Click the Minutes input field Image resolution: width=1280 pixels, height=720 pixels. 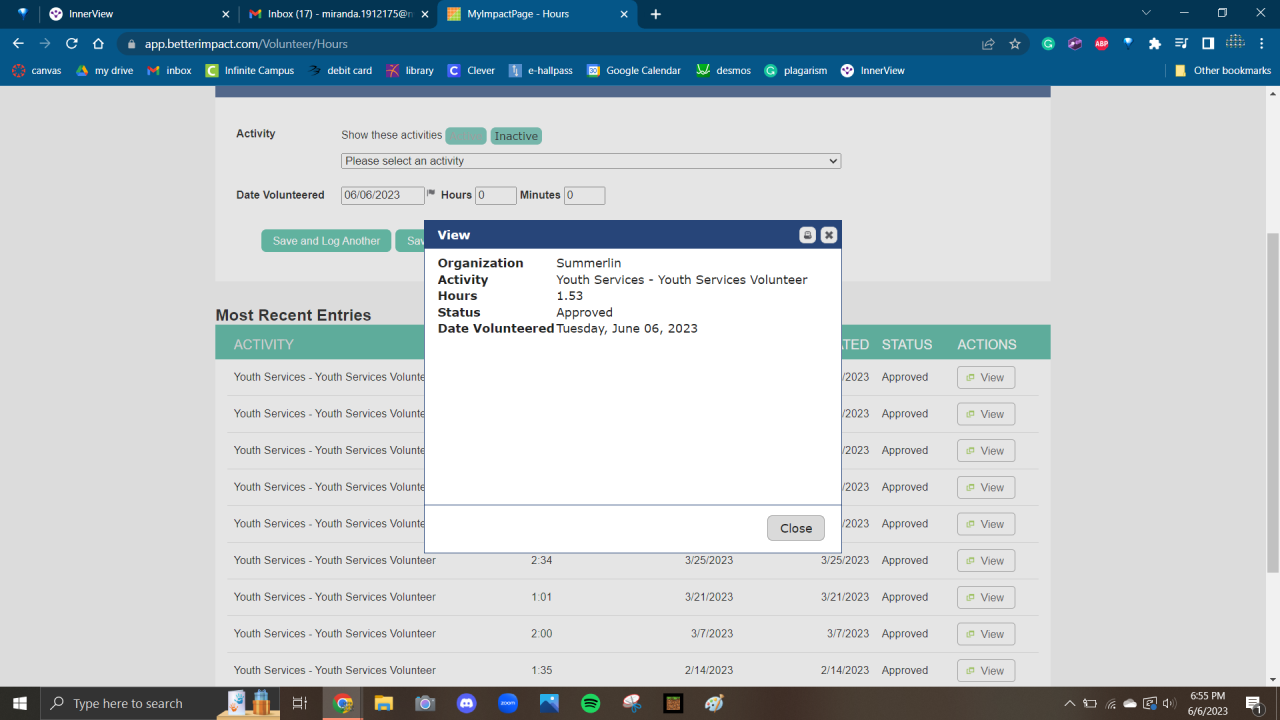point(584,196)
